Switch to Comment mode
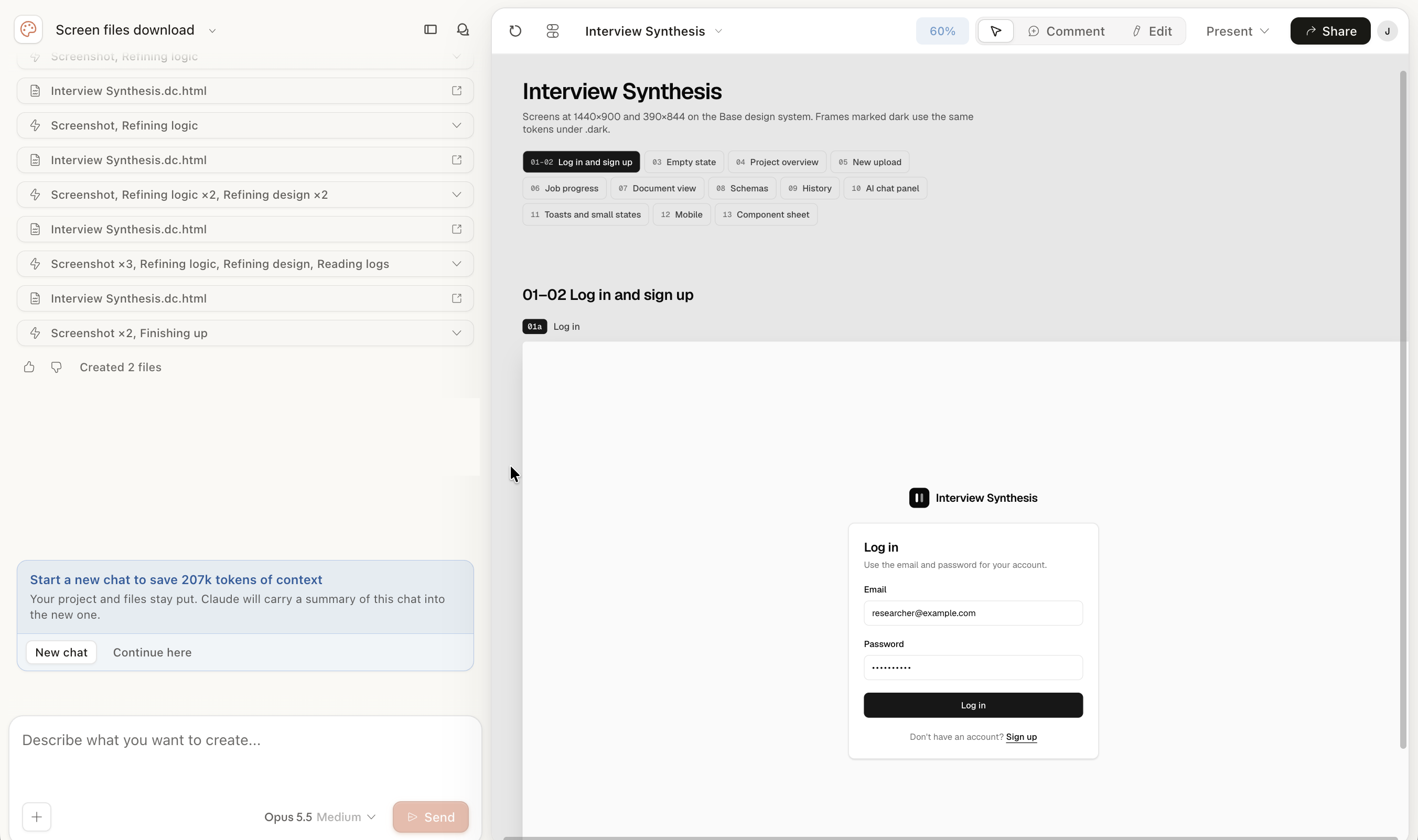The height and width of the screenshot is (840, 1418). pos(1066,31)
